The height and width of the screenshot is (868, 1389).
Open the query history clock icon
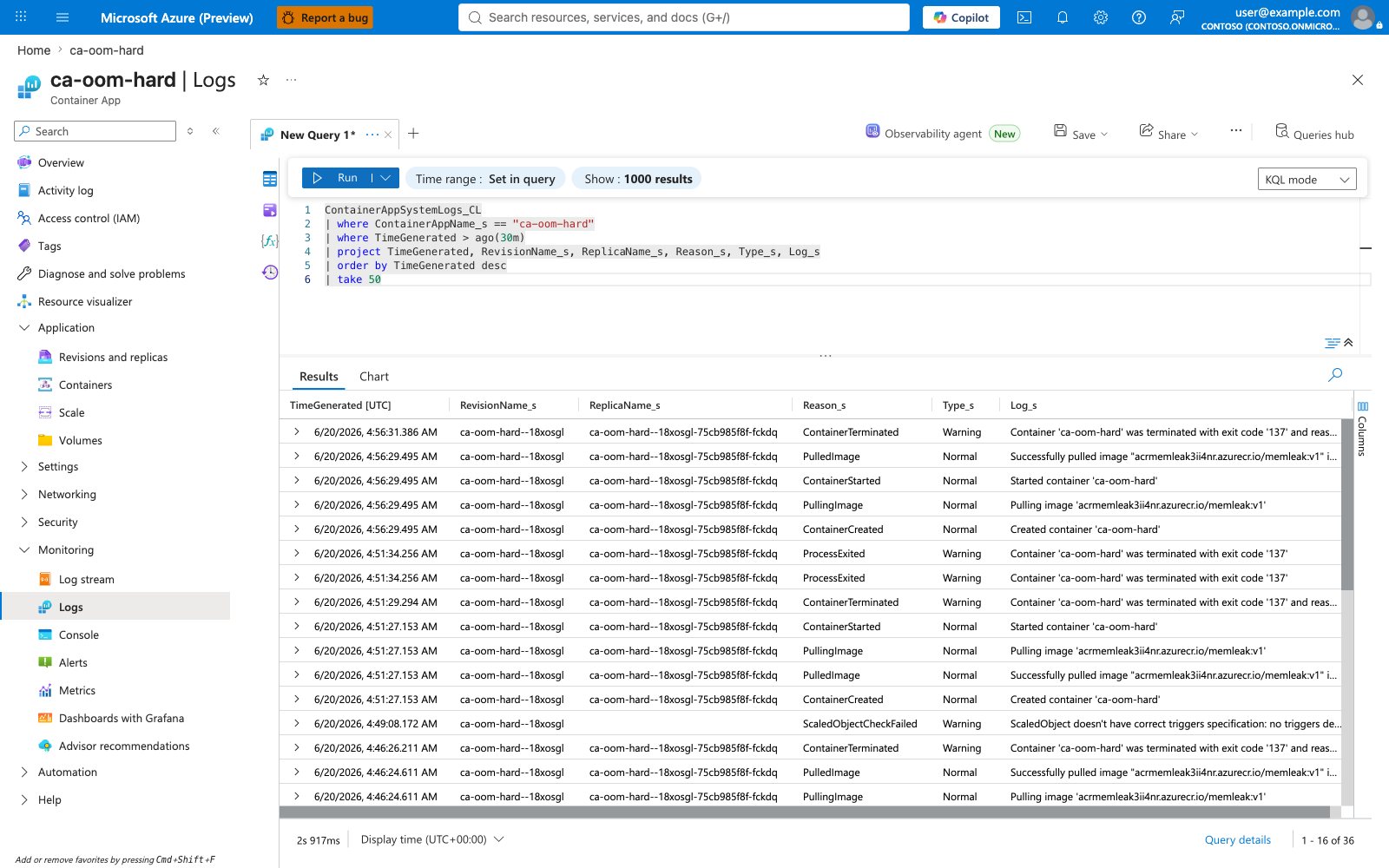[x=270, y=272]
